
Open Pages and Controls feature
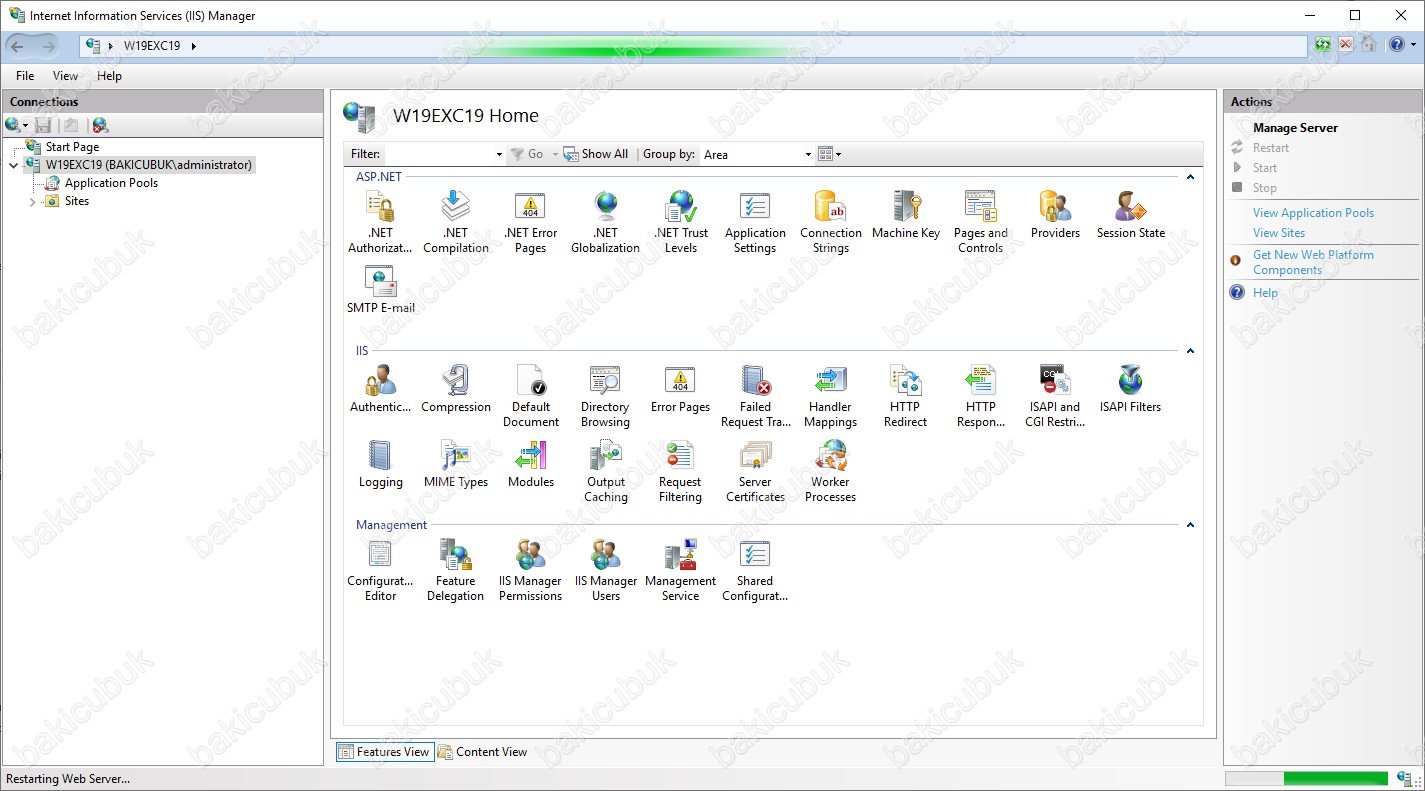click(x=981, y=222)
